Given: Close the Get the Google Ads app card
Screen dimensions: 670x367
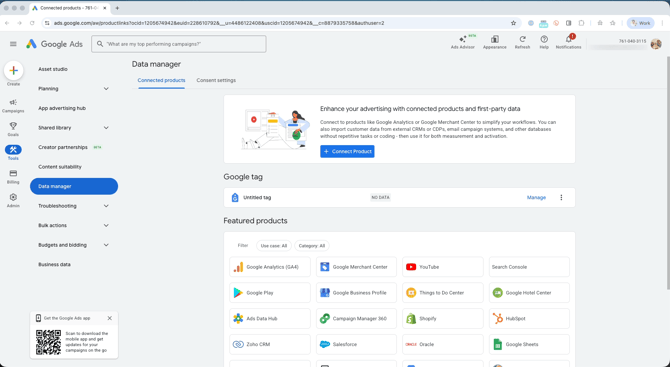Looking at the screenshot, I should click(110, 318).
